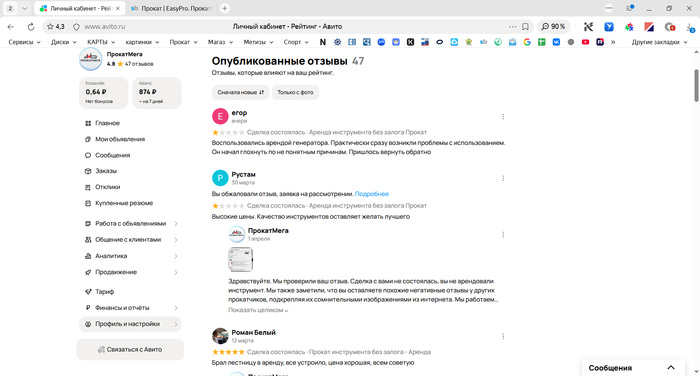The height and width of the screenshot is (376, 700).
Task: Close the Личный кабинет tab
Action: click(x=117, y=8)
